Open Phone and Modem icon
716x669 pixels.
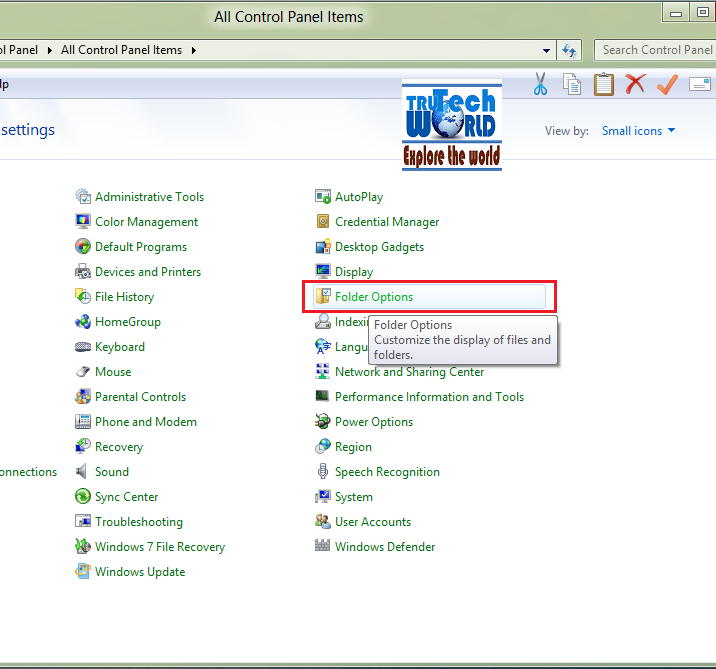pyautogui.click(x=83, y=421)
